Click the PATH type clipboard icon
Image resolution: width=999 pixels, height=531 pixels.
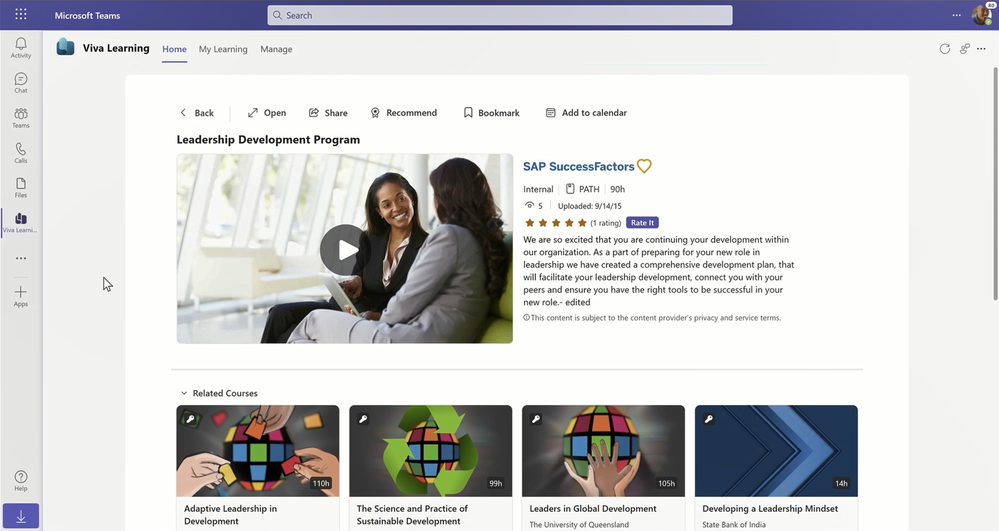[570, 189]
